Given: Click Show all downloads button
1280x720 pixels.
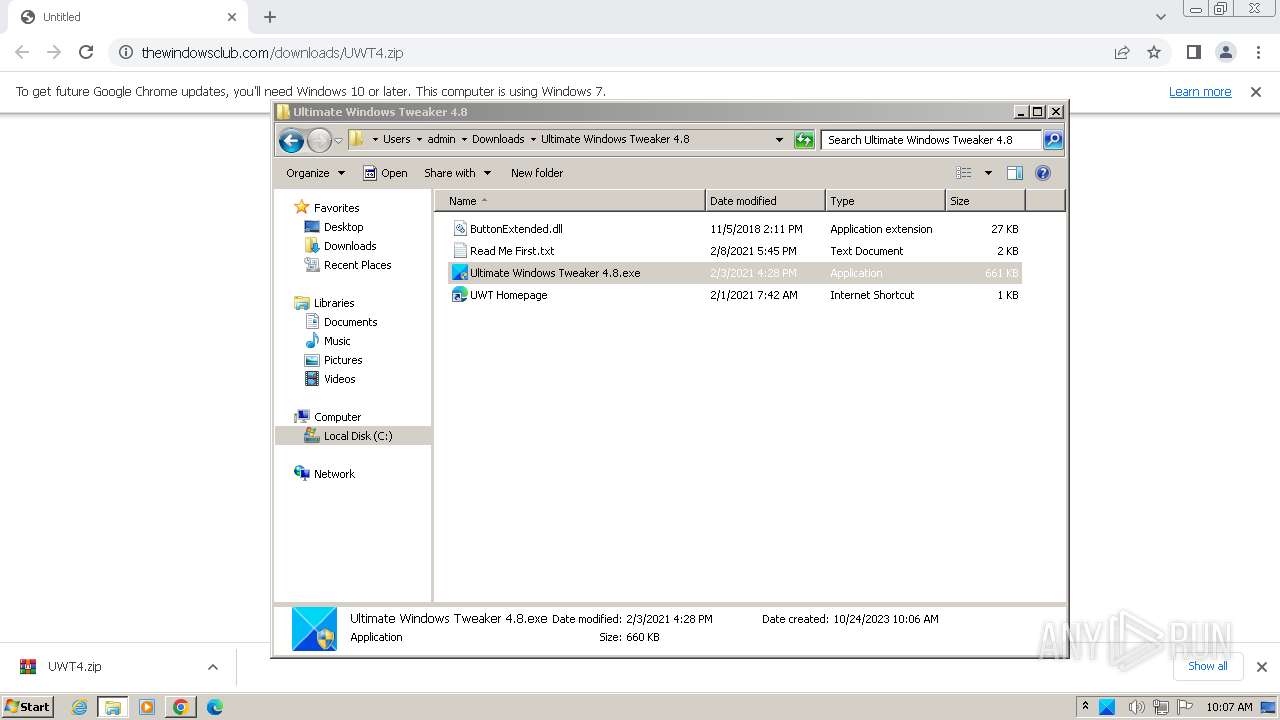Looking at the screenshot, I should click(1207, 666).
